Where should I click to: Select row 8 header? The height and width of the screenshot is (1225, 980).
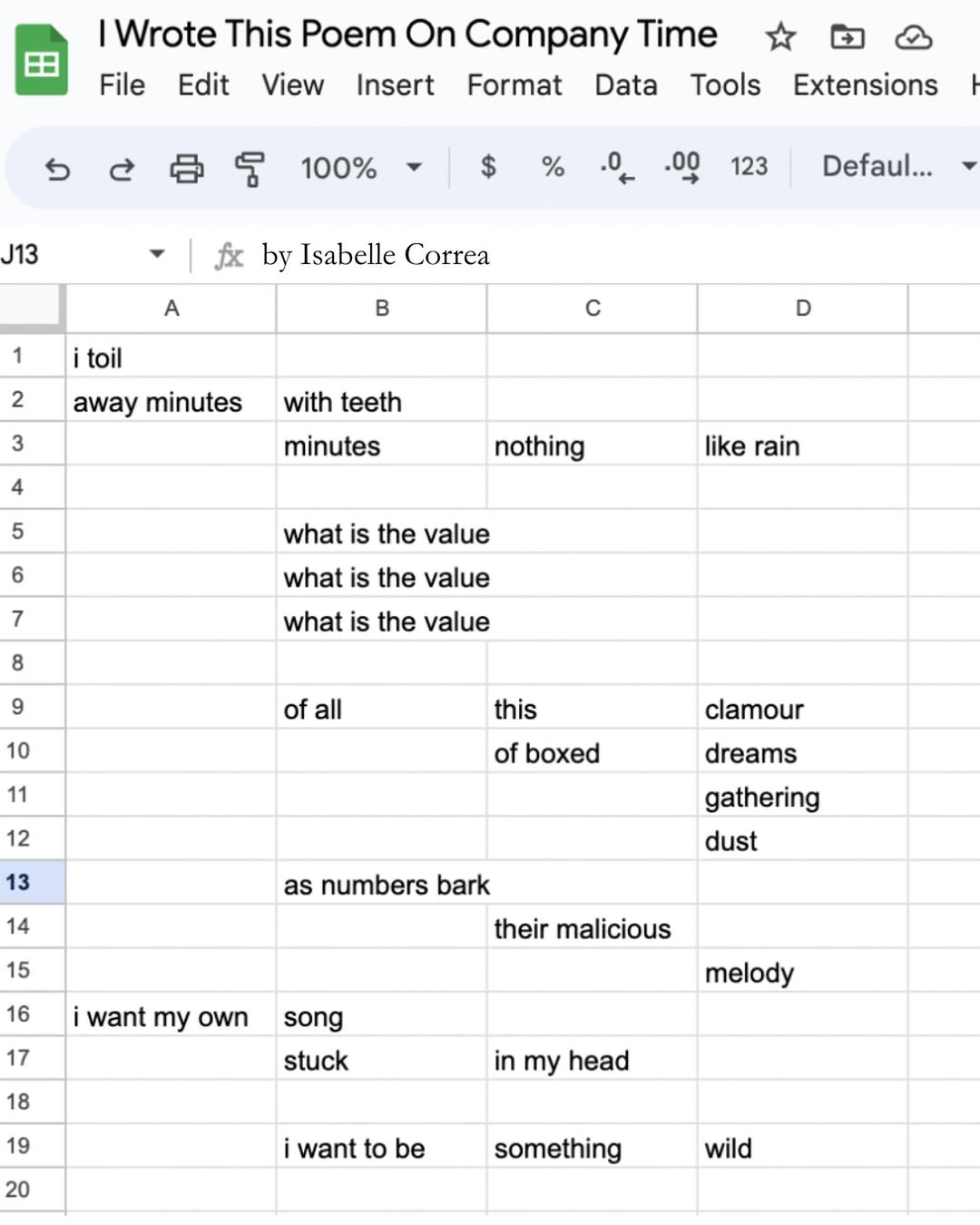pos(33,663)
